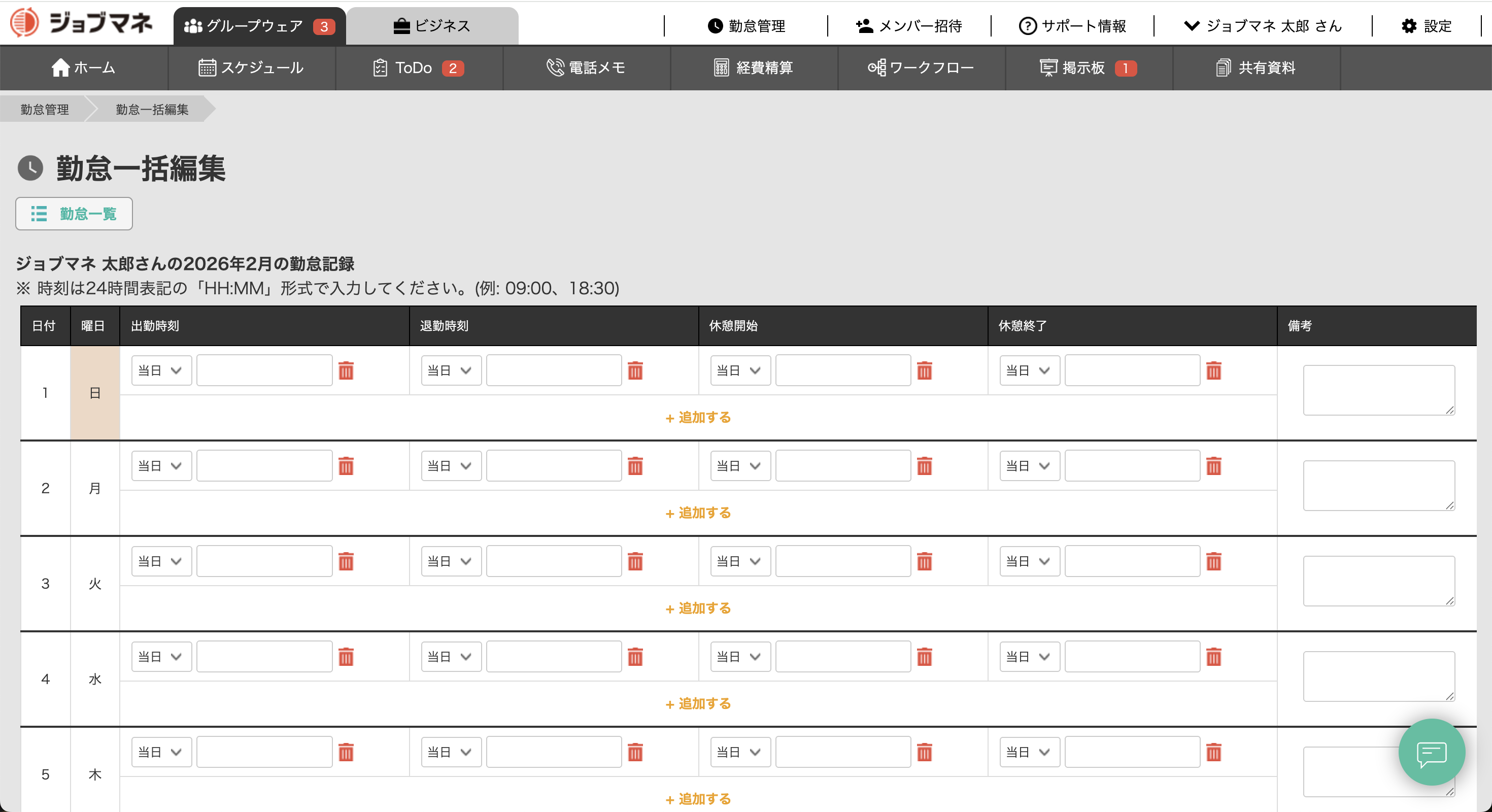1492x812 pixels.
Task: Click the ジョブマネ logo
Action: click(x=81, y=23)
